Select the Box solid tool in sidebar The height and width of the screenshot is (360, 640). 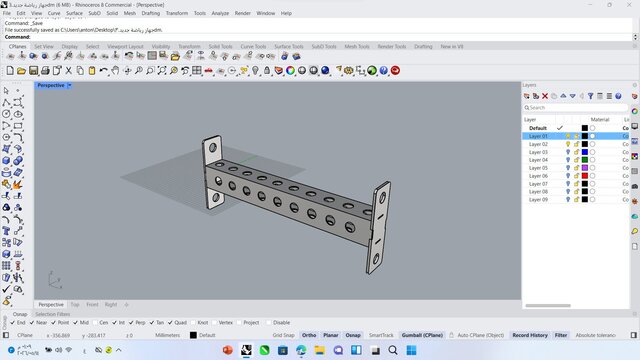6,161
